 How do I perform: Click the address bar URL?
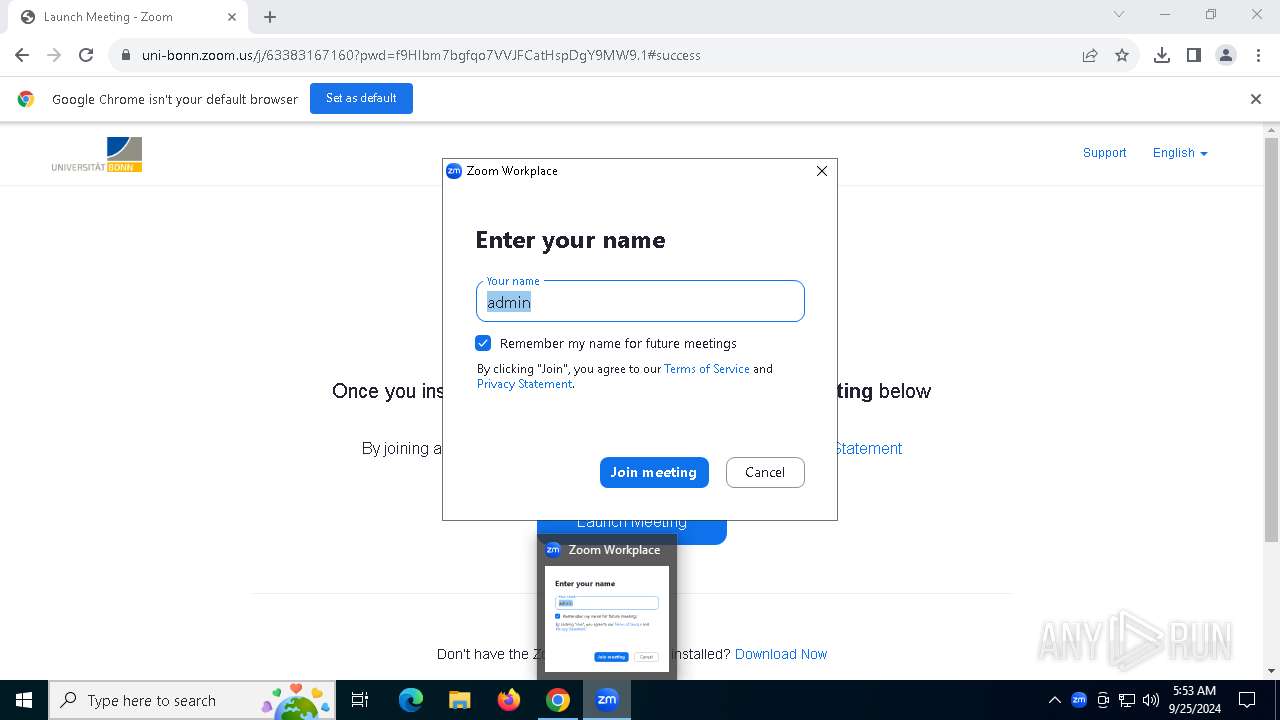click(421, 55)
